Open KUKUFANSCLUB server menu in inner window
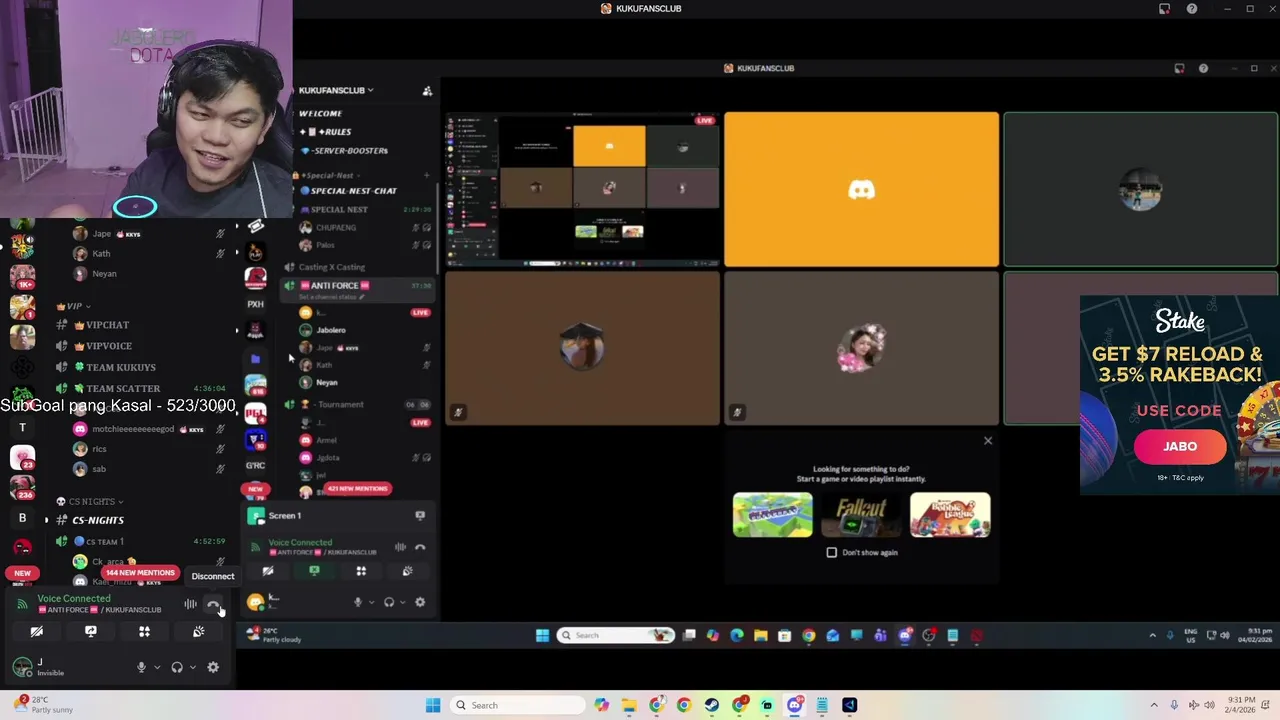Image resolution: width=1280 pixels, height=720 pixels. pyautogui.click(x=336, y=90)
